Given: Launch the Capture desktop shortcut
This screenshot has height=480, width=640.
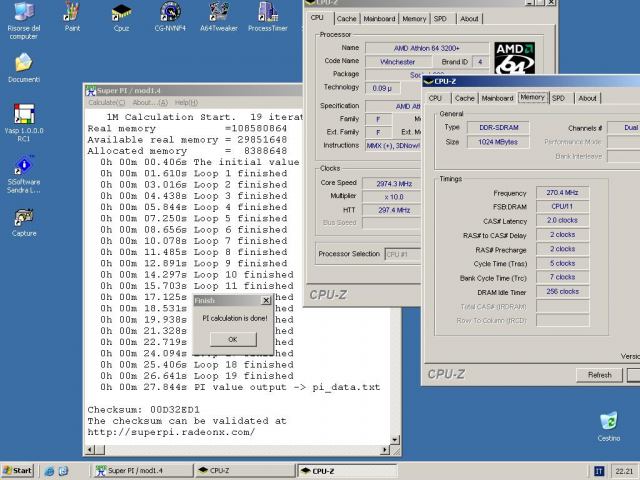Looking at the screenshot, I should point(24,223).
